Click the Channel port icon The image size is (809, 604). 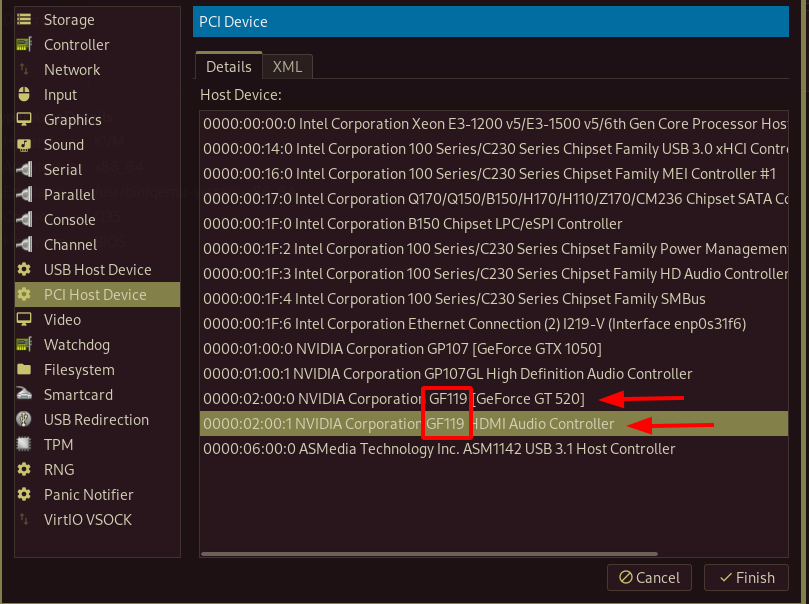(24, 244)
